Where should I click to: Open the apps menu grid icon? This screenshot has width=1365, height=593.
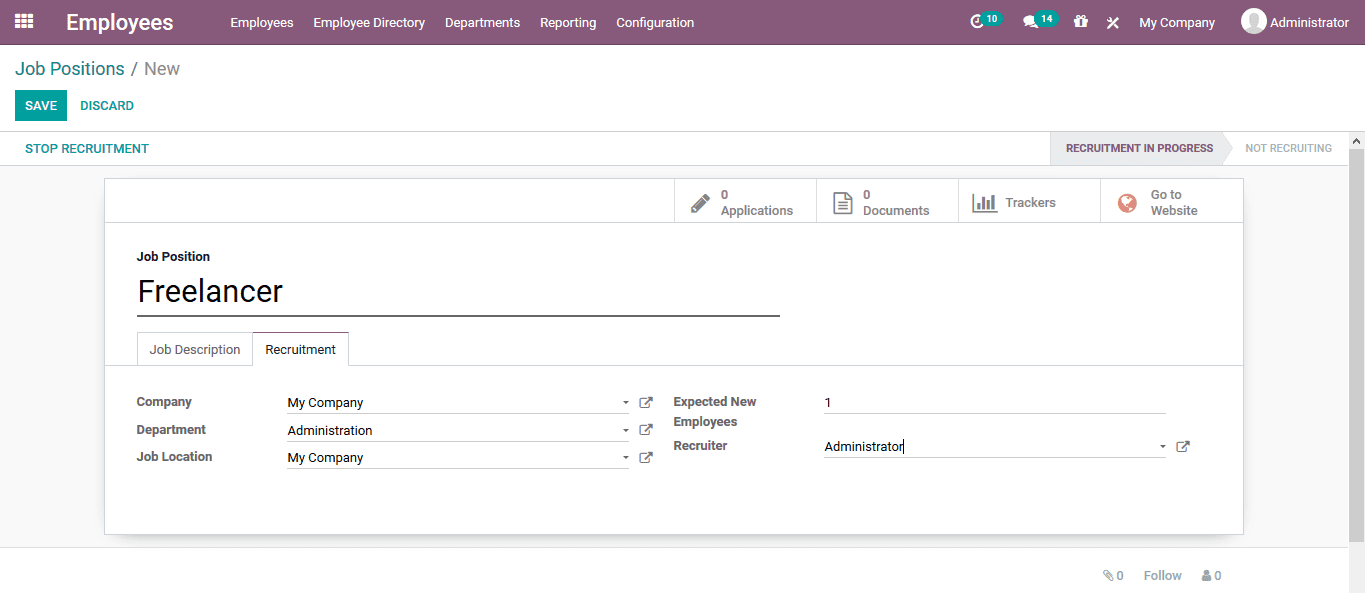[23, 22]
